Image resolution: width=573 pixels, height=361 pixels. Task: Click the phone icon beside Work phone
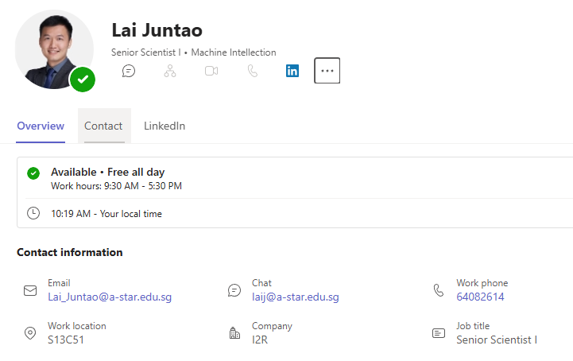click(x=439, y=290)
